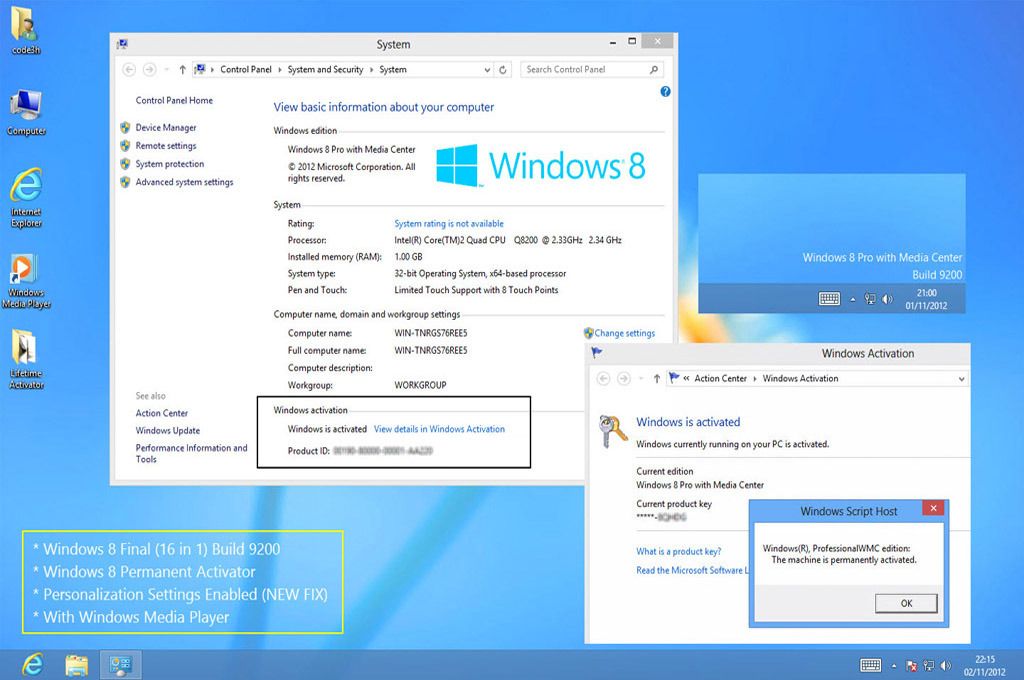
Task: Select Action Center in the Activation breadcrumb
Action: (x=720, y=378)
